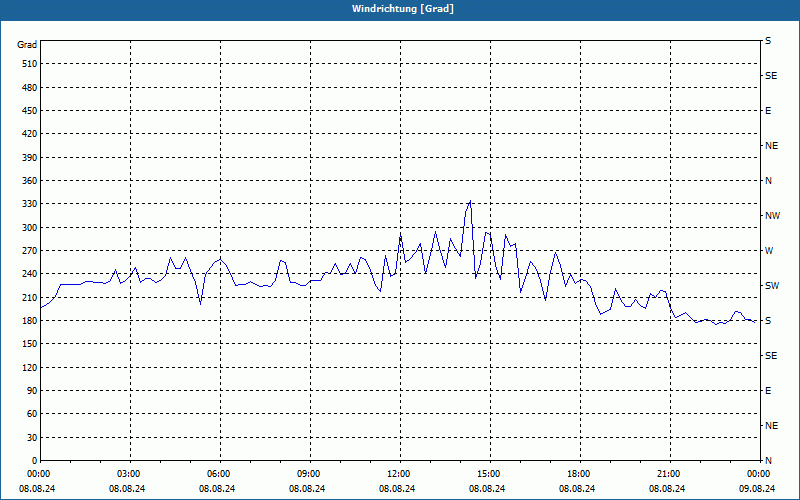Click the 30 degree axis label

point(32,438)
